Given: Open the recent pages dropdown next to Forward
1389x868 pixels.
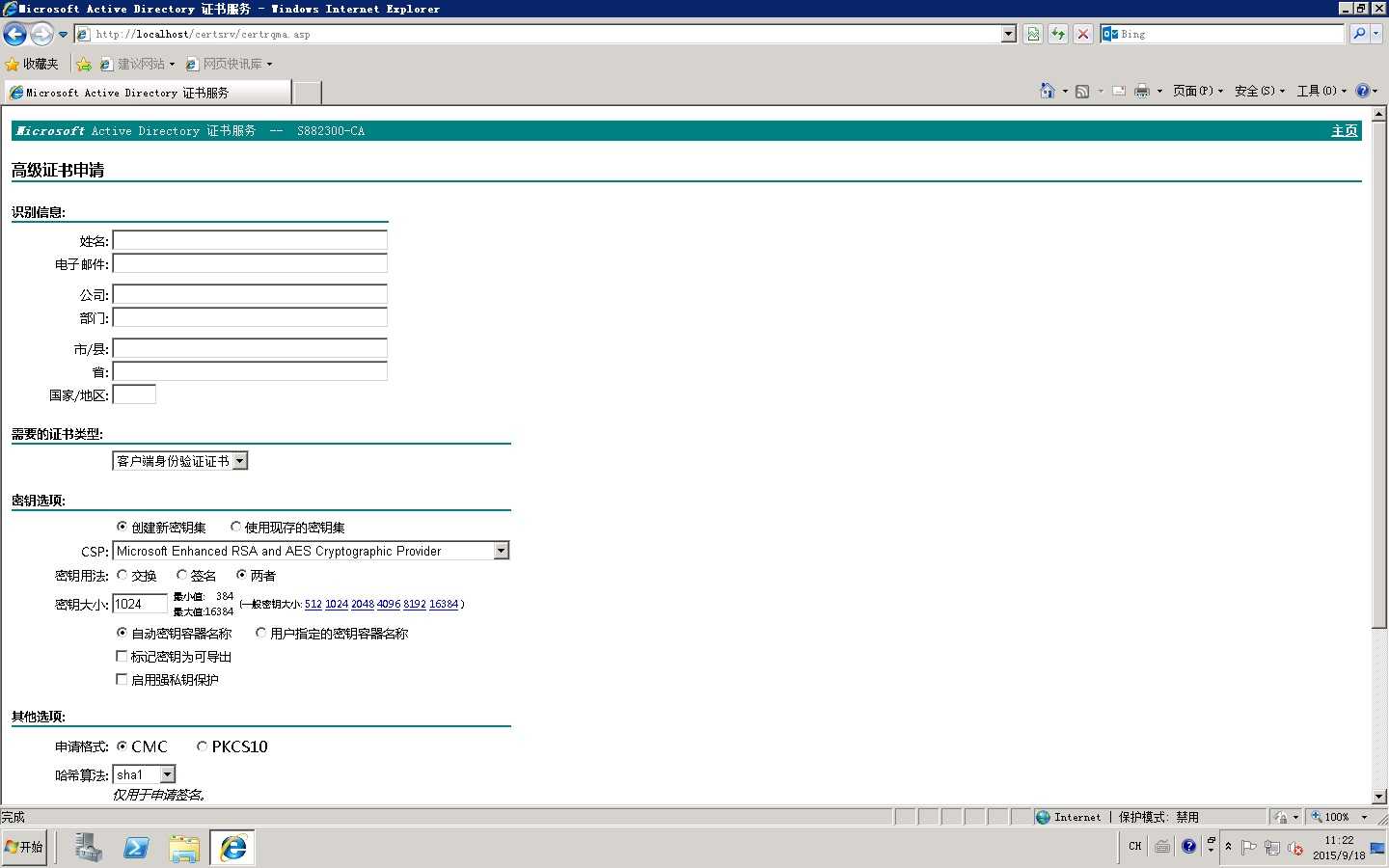Looking at the screenshot, I should click(x=64, y=35).
